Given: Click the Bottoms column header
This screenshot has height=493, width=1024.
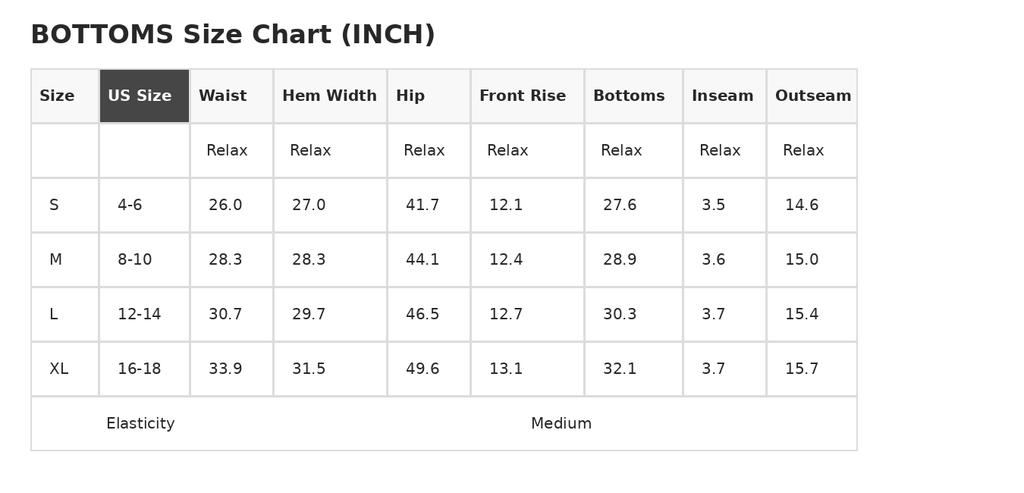Looking at the screenshot, I should (633, 96).
